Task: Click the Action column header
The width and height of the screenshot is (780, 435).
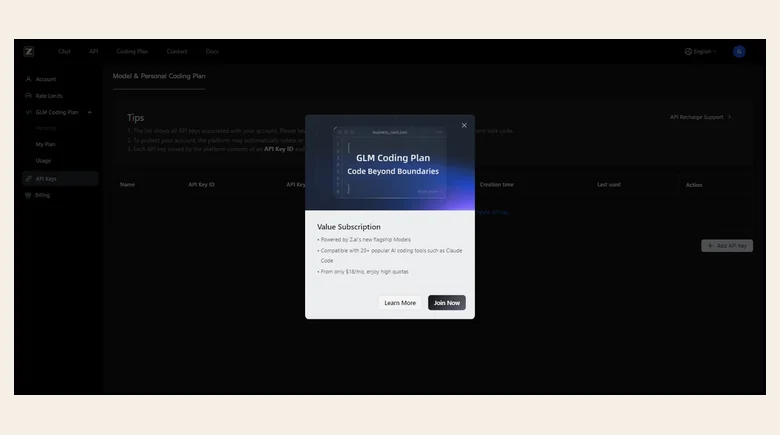Action: tap(694, 185)
